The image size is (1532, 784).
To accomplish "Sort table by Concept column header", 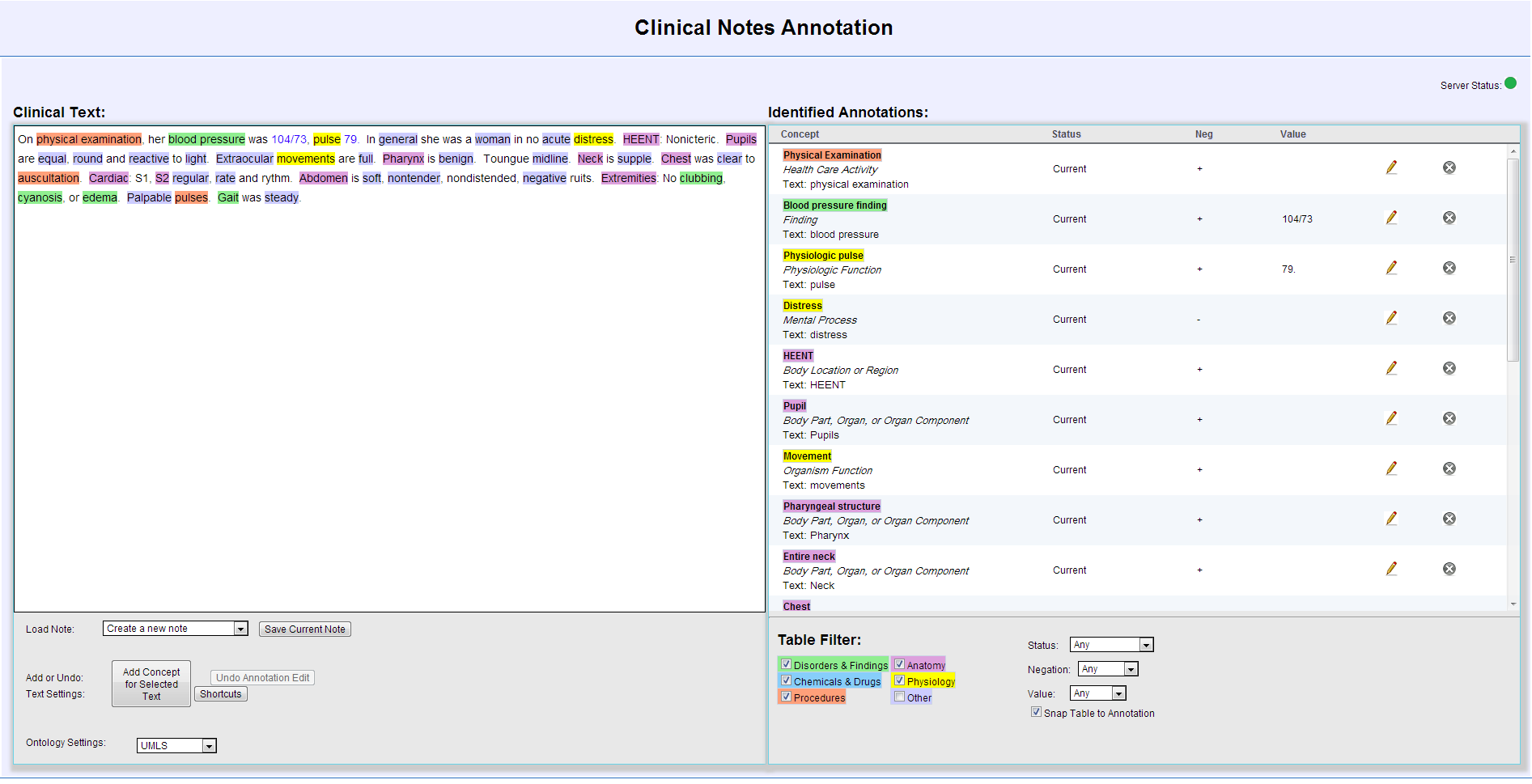I will click(800, 134).
